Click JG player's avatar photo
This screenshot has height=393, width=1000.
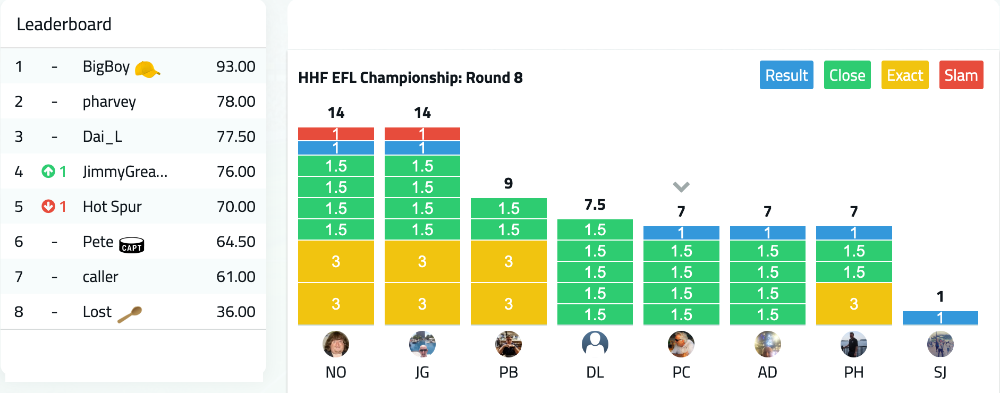(422, 345)
